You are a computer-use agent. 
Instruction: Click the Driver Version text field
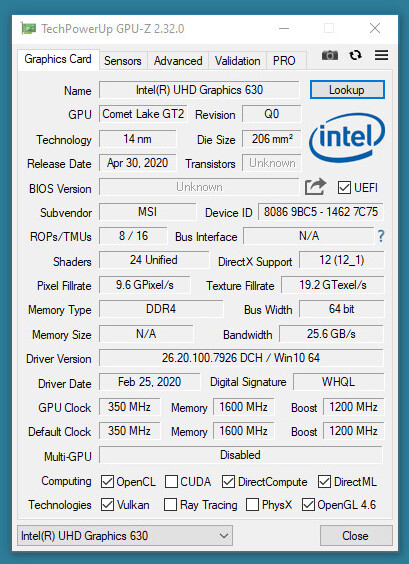click(x=241, y=358)
